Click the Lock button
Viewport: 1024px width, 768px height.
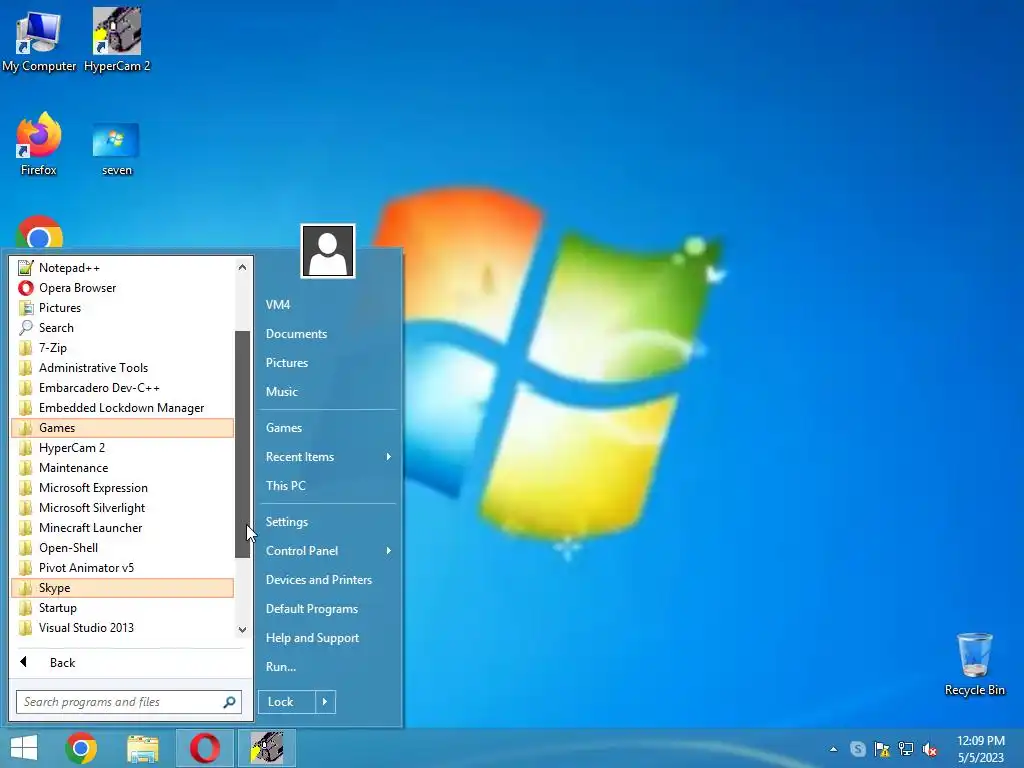click(x=287, y=702)
